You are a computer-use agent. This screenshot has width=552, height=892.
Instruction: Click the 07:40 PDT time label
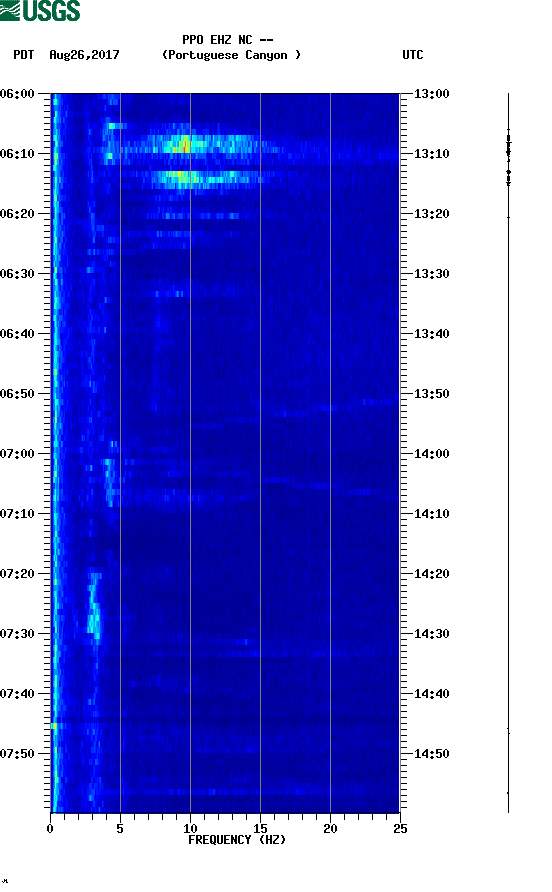click(17, 694)
